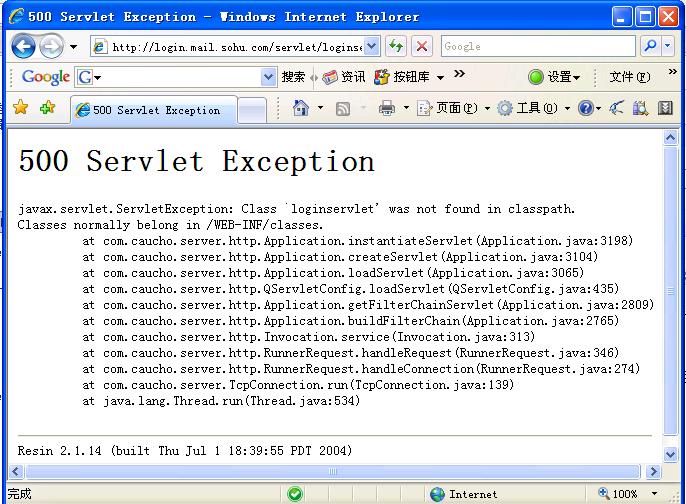This screenshot has width=686, height=504.
Task: Click the java.lang.Thread.run stack trace line
Action: click(x=221, y=401)
